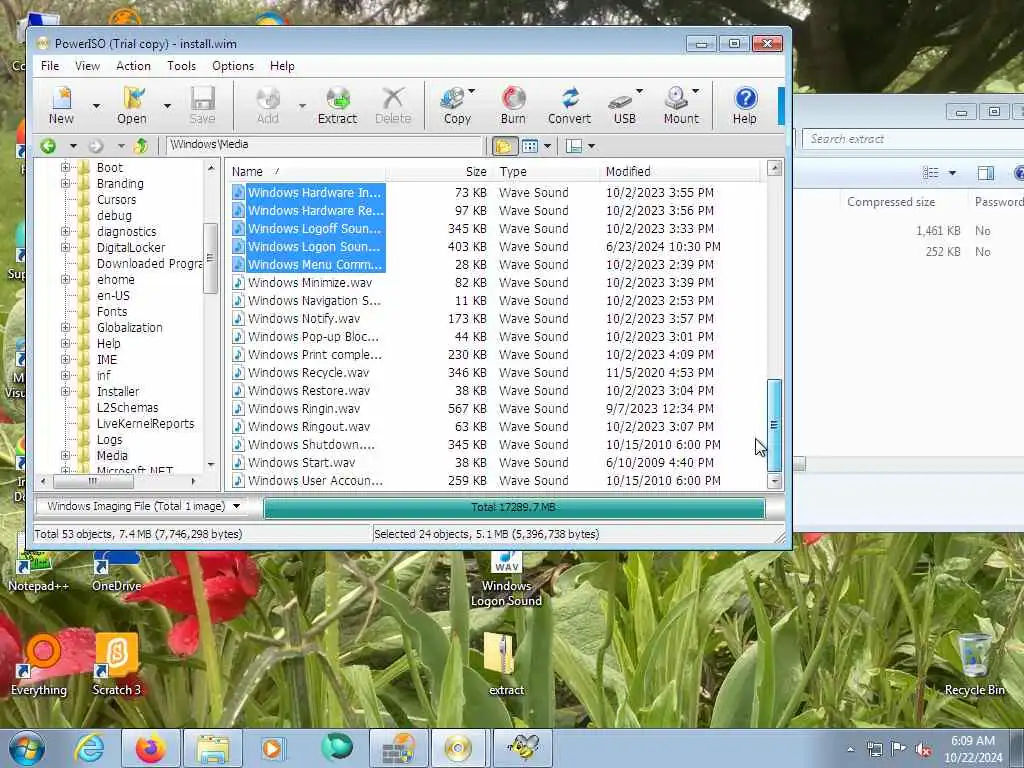This screenshot has height=768, width=1024.
Task: Click the Help toolbar icon
Action: (x=744, y=105)
